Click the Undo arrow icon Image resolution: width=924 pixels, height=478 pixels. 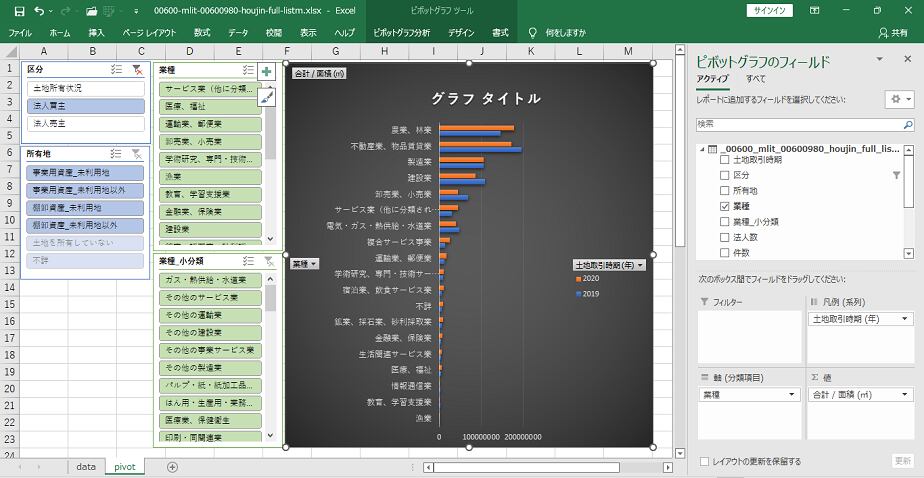[x=37, y=10]
